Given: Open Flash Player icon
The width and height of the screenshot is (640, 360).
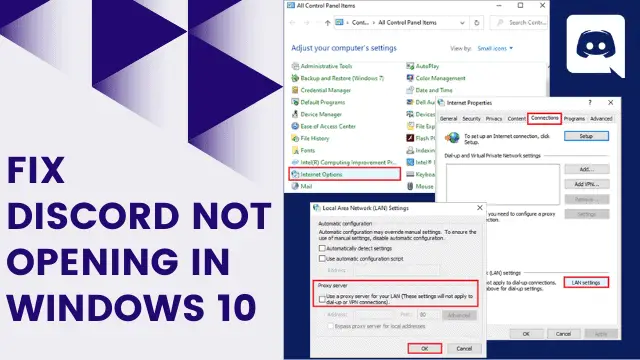Looking at the screenshot, I should tap(410, 138).
